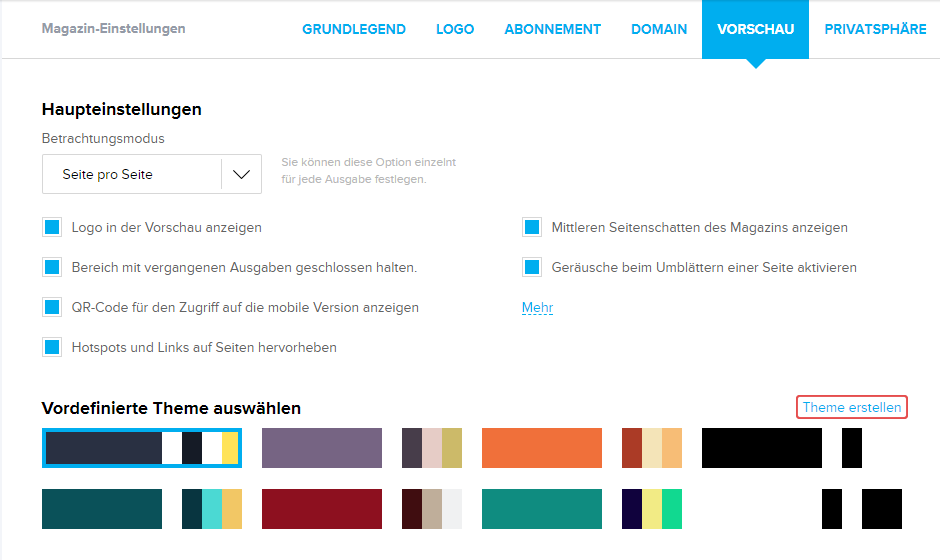Toggle 'Logo in der Vorschau anzeigen' checkbox
Viewport: 940px width, 560px height.
pos(52,228)
